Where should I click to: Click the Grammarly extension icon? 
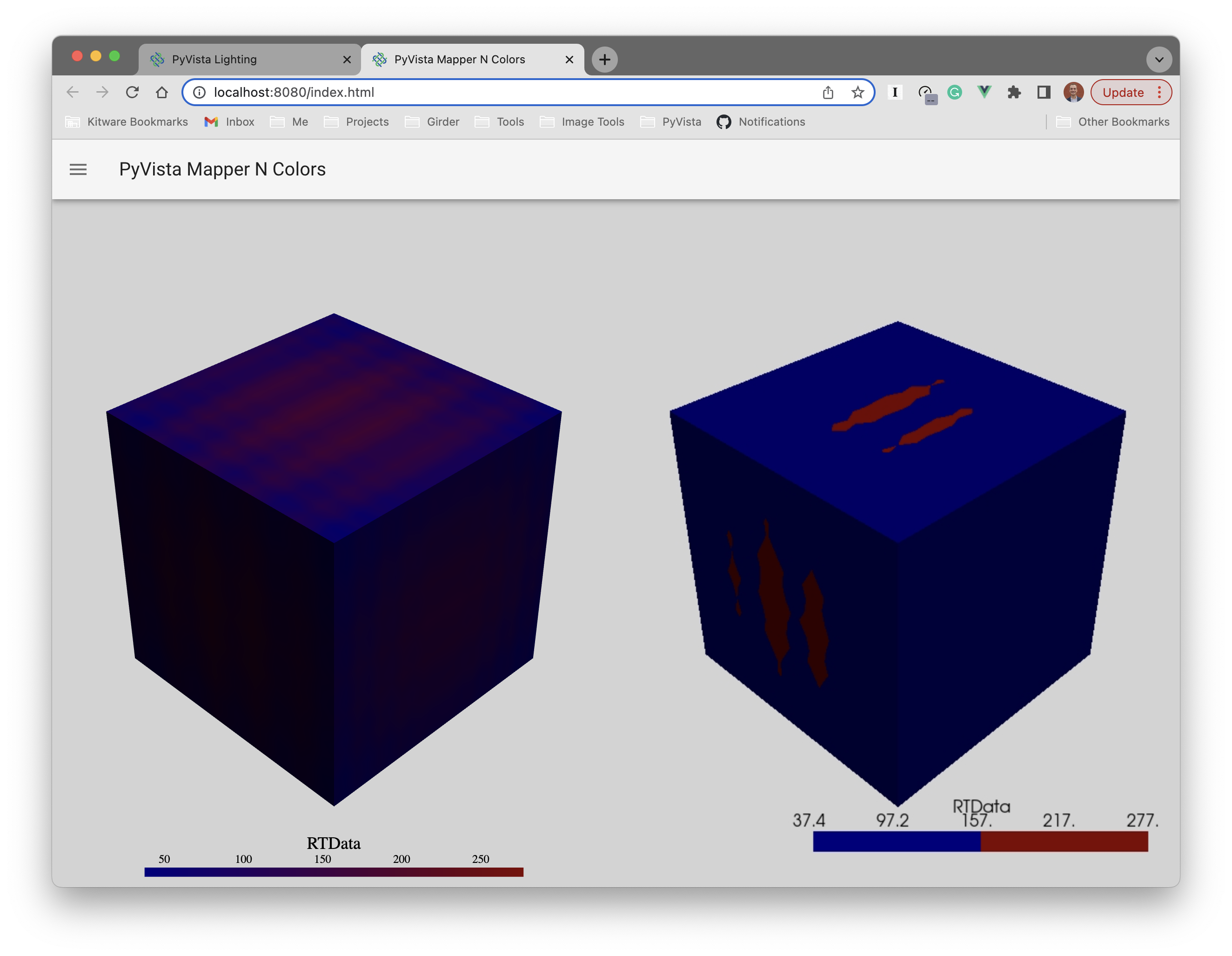[954, 92]
